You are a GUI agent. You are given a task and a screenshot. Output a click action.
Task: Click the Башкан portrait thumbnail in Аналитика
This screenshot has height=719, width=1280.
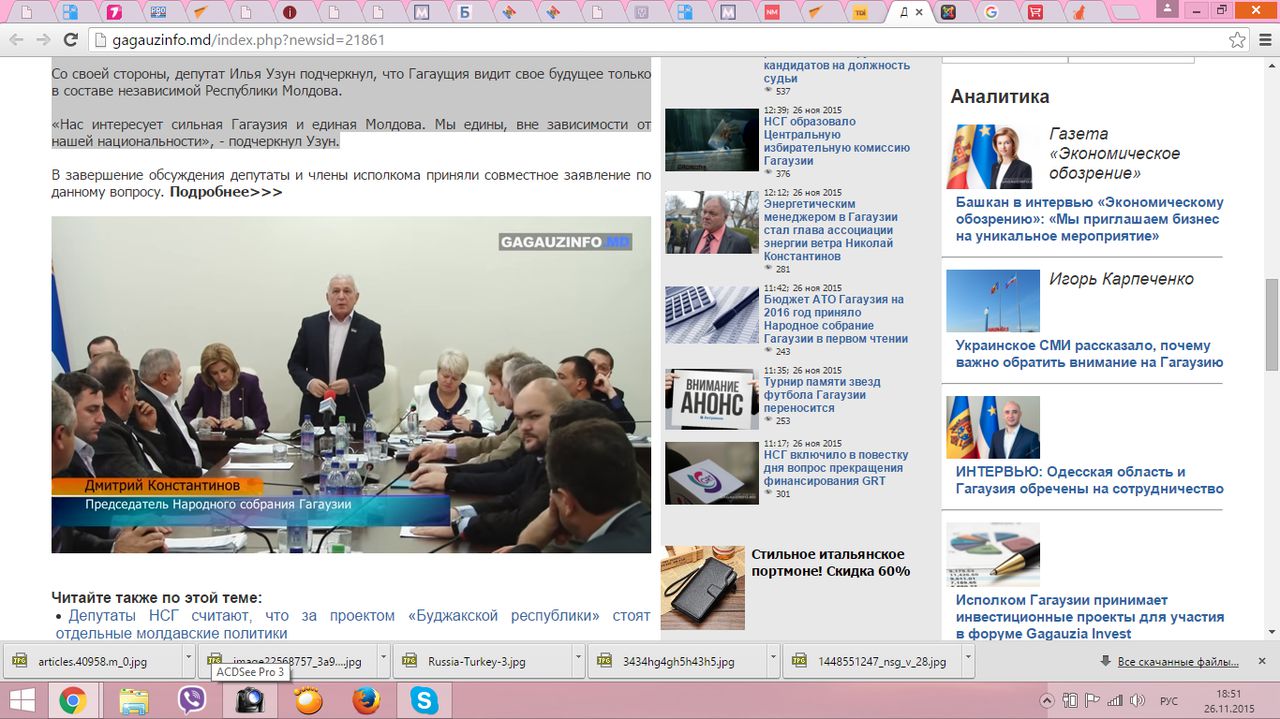993,157
